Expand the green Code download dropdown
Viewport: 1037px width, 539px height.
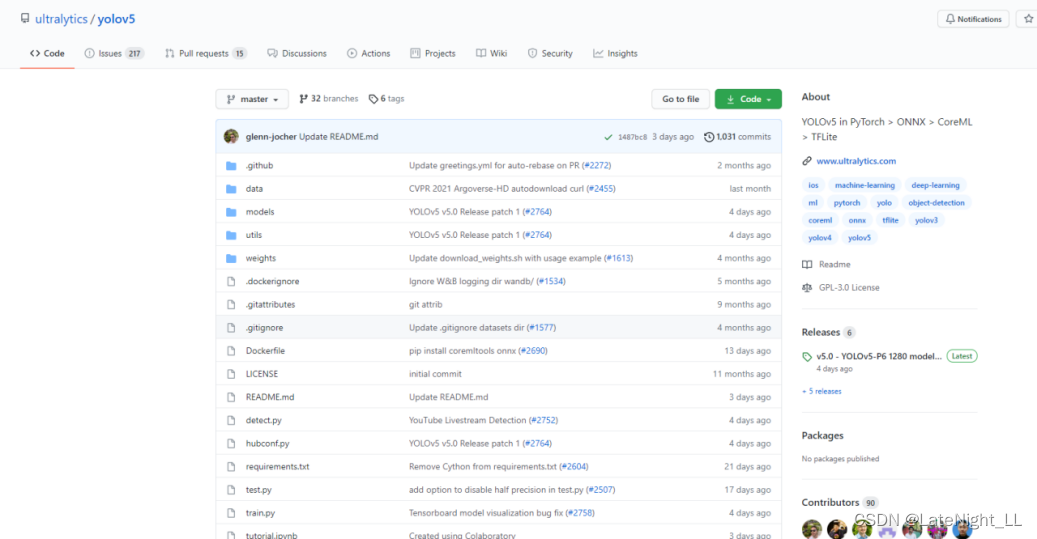pos(748,99)
